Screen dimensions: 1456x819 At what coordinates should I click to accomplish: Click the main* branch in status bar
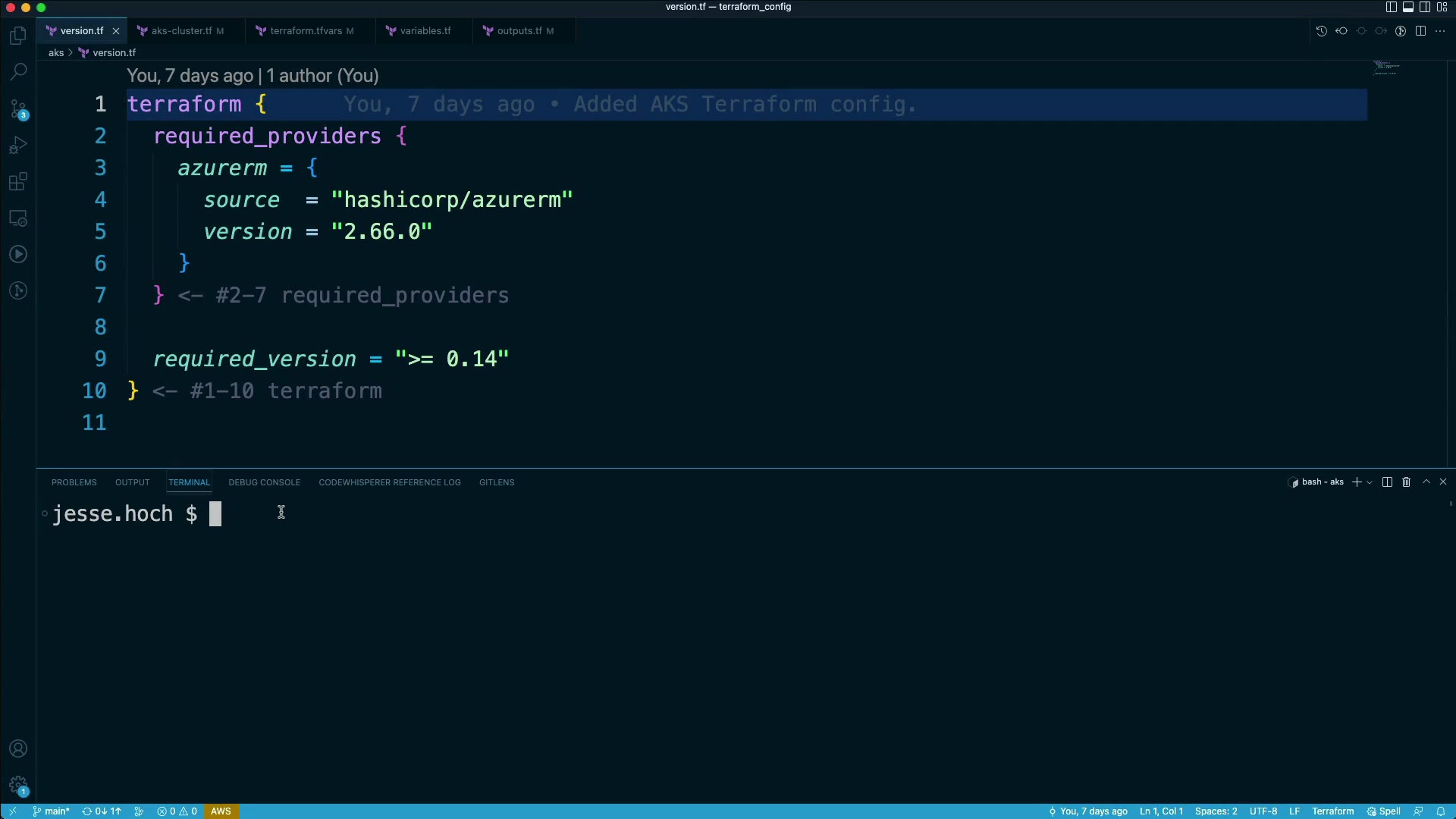click(x=52, y=811)
